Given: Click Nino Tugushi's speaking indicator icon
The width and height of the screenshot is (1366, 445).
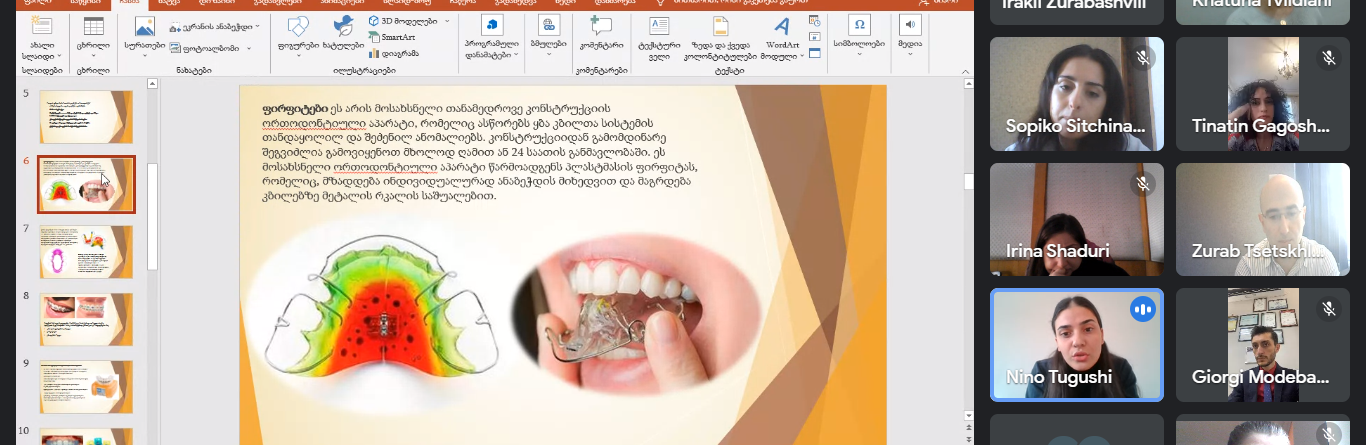Looking at the screenshot, I should pos(1142,310).
